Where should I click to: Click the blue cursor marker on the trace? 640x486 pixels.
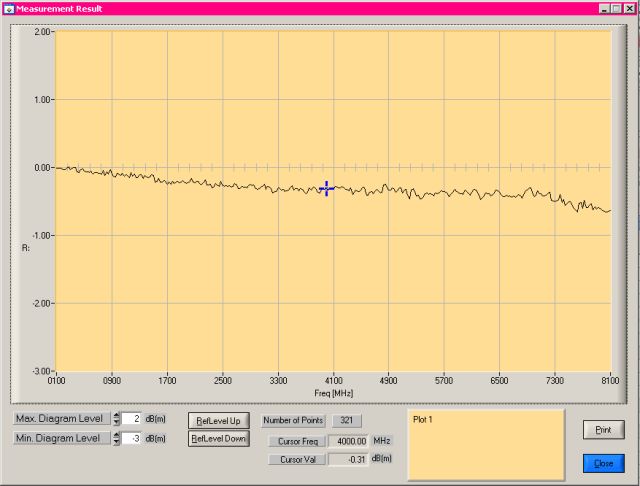(327, 189)
